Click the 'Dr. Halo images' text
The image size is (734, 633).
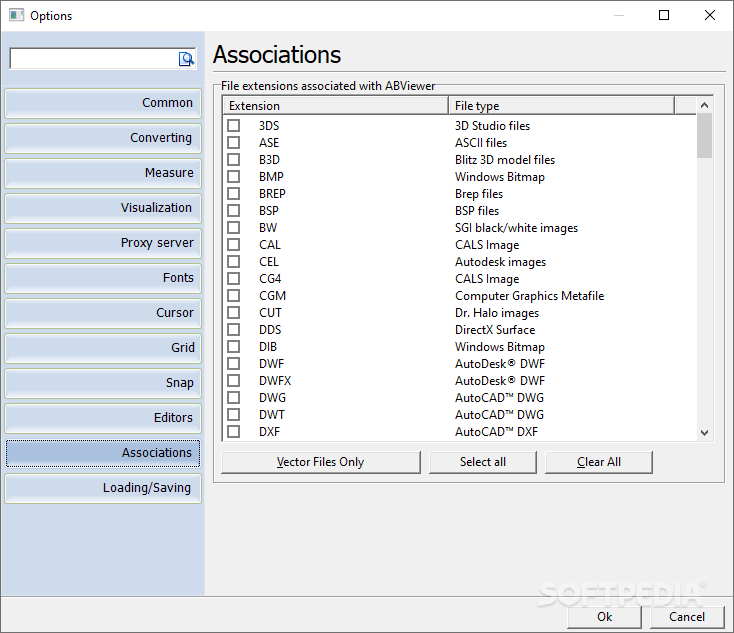tap(497, 313)
